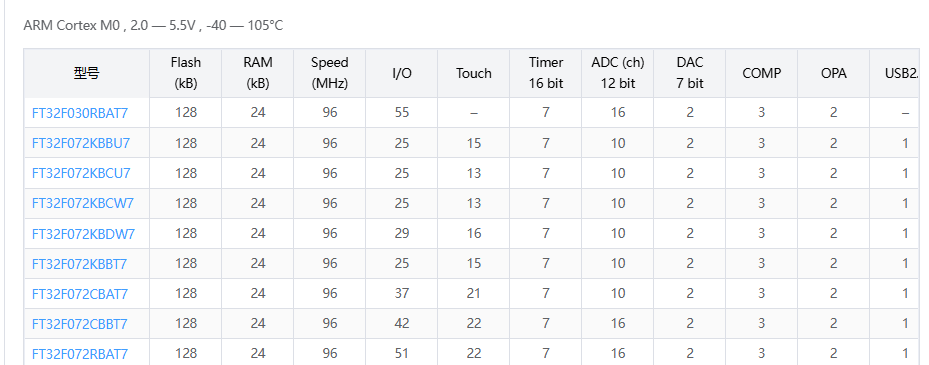Open the FT32F072KBCU7 product link

click(x=81, y=173)
